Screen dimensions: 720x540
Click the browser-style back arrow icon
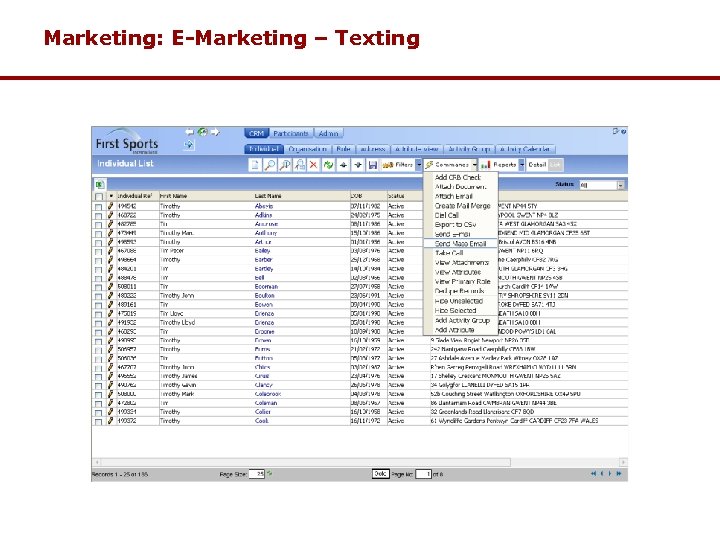pos(189,132)
